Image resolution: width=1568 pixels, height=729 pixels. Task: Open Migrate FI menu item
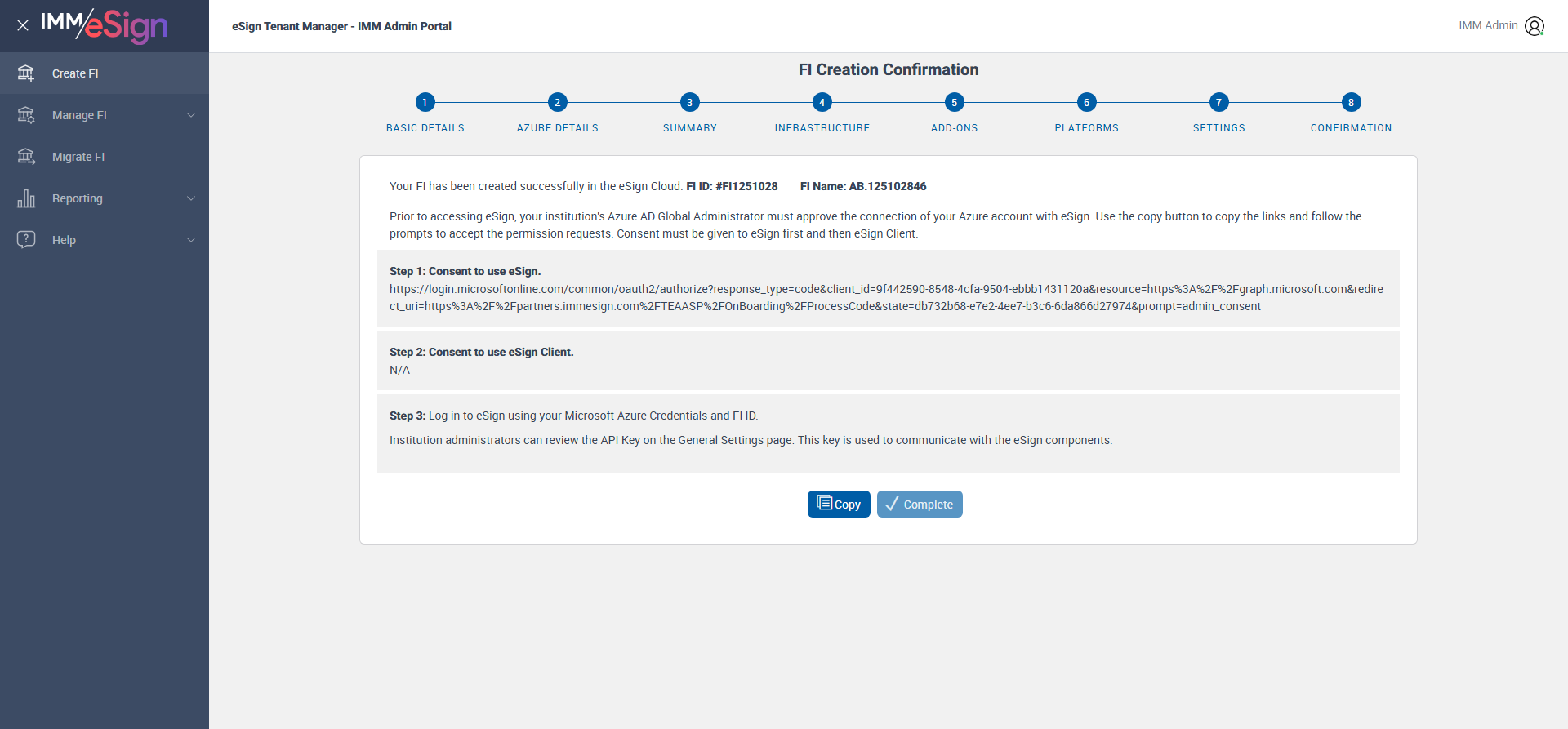pos(105,157)
